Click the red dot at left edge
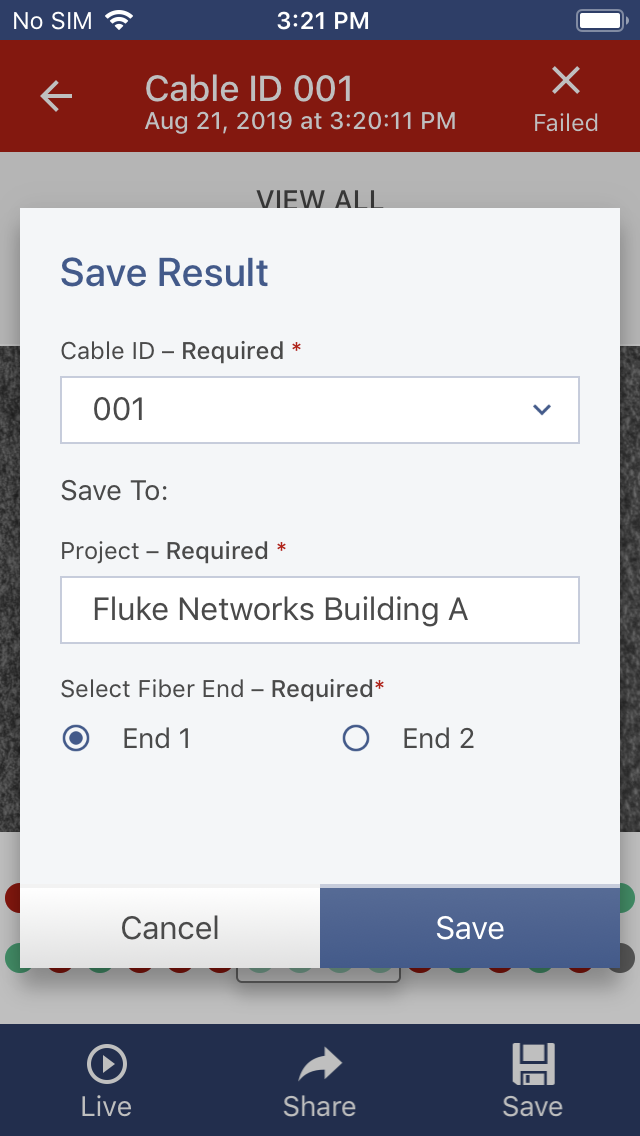The height and width of the screenshot is (1136, 640). 12,897
